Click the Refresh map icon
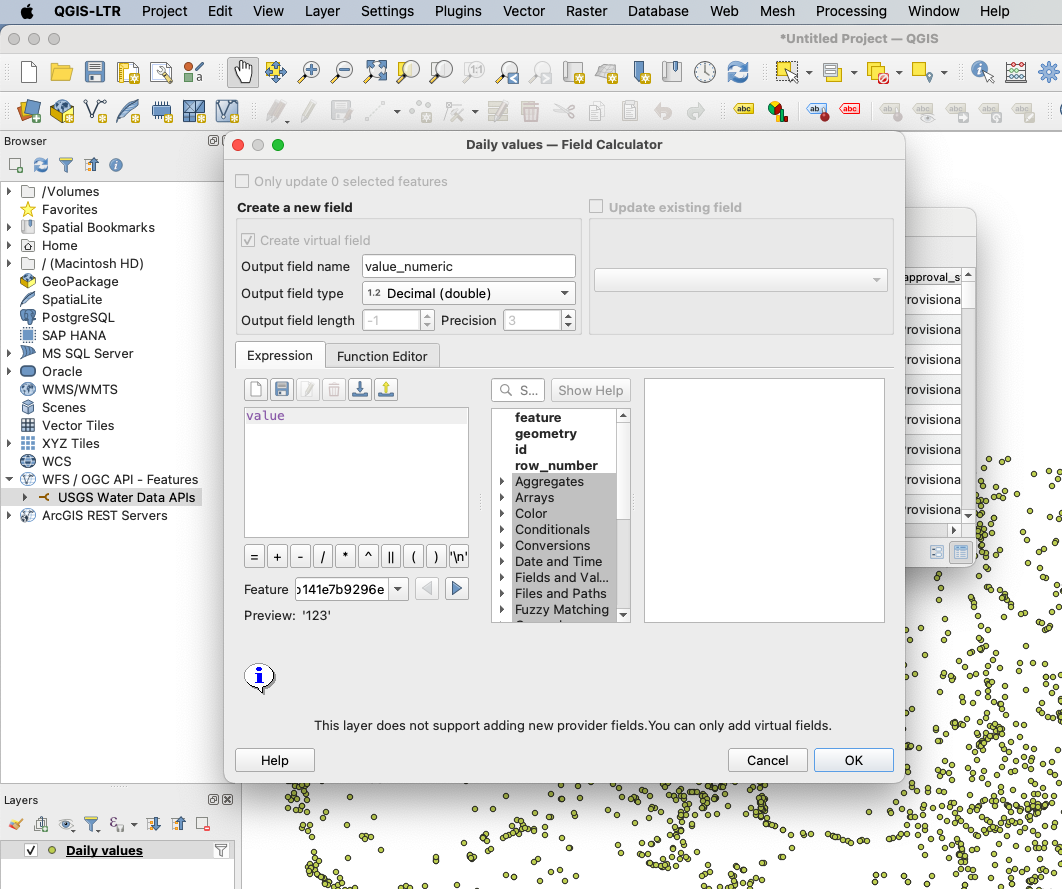Image resolution: width=1062 pixels, height=889 pixels. click(738, 72)
